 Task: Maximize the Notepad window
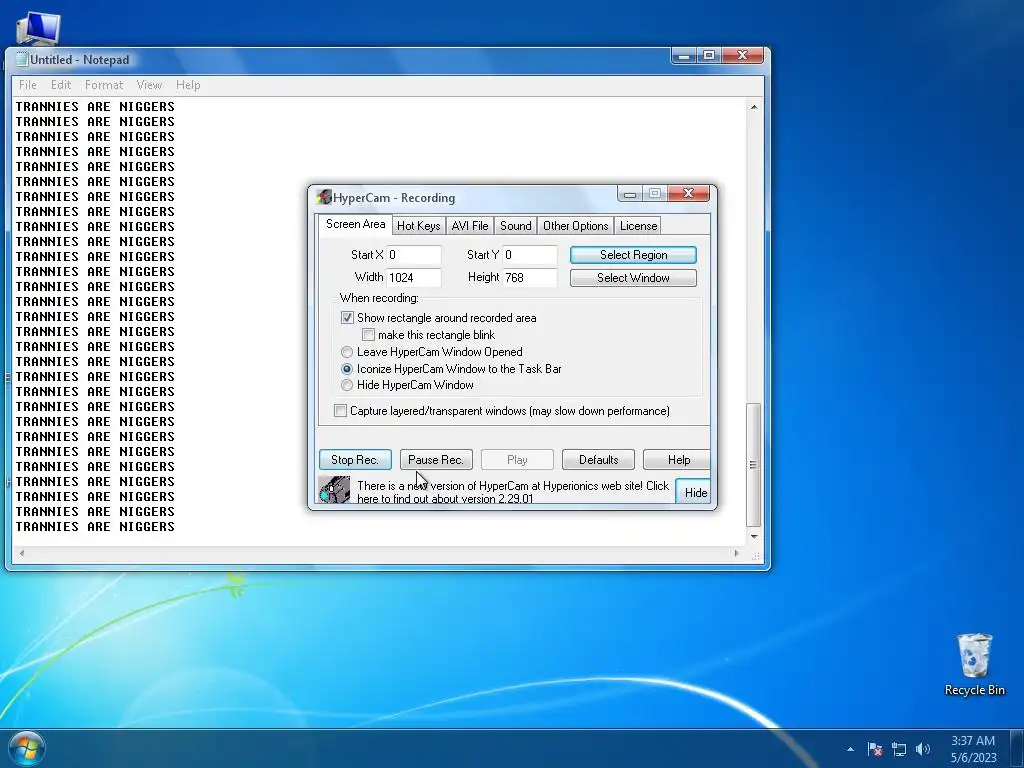click(x=709, y=56)
